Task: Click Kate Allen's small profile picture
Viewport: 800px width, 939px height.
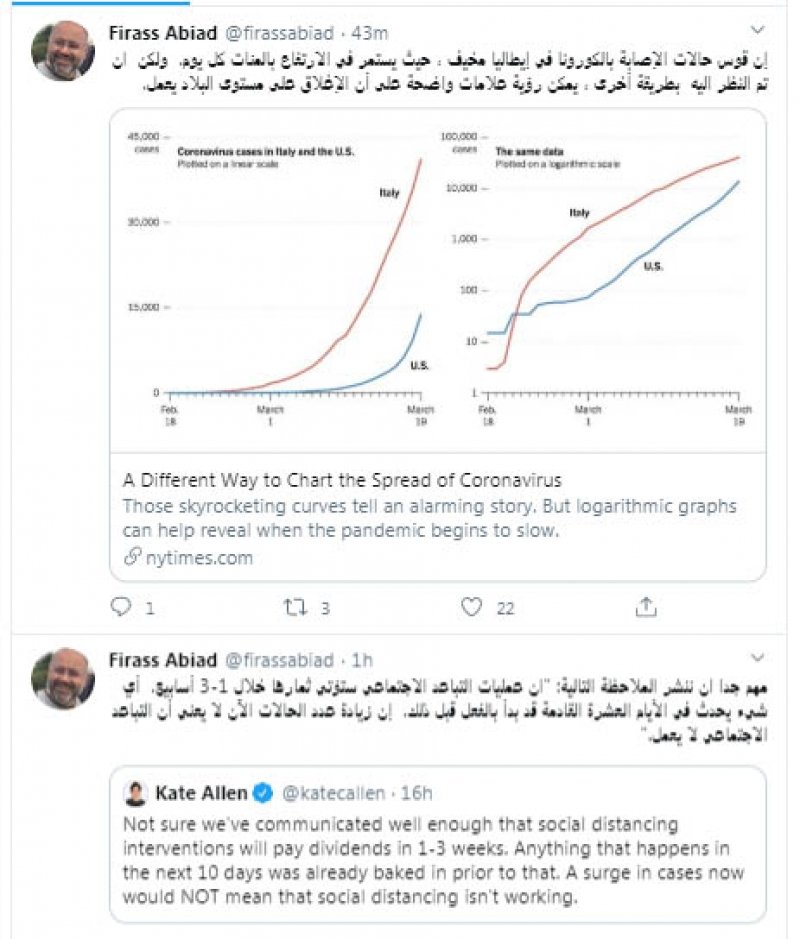Action: tap(135, 793)
